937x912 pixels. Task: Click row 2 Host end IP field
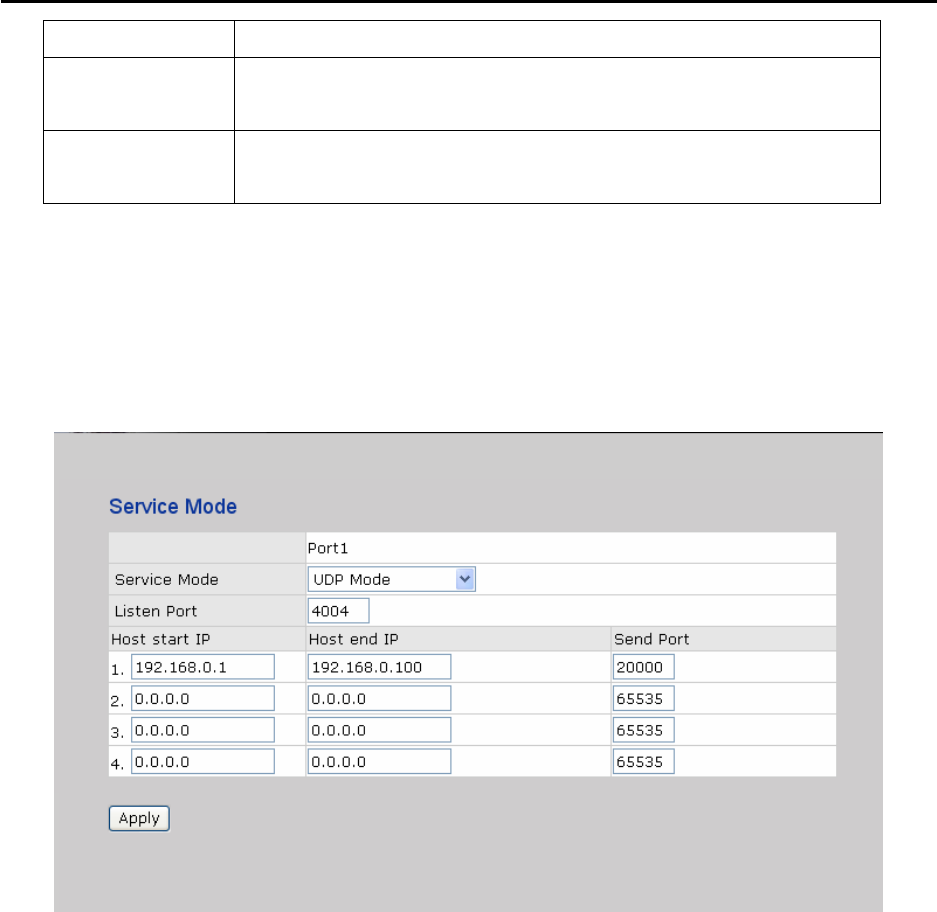tap(379, 699)
